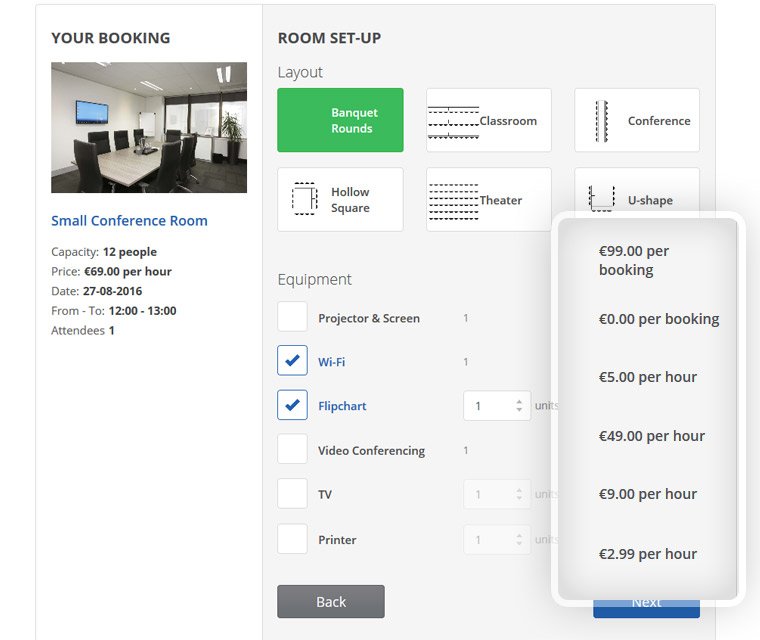Viewport: 760px width, 640px height.
Task: Tick the Video Conferencing checkbox
Action: coord(292,449)
